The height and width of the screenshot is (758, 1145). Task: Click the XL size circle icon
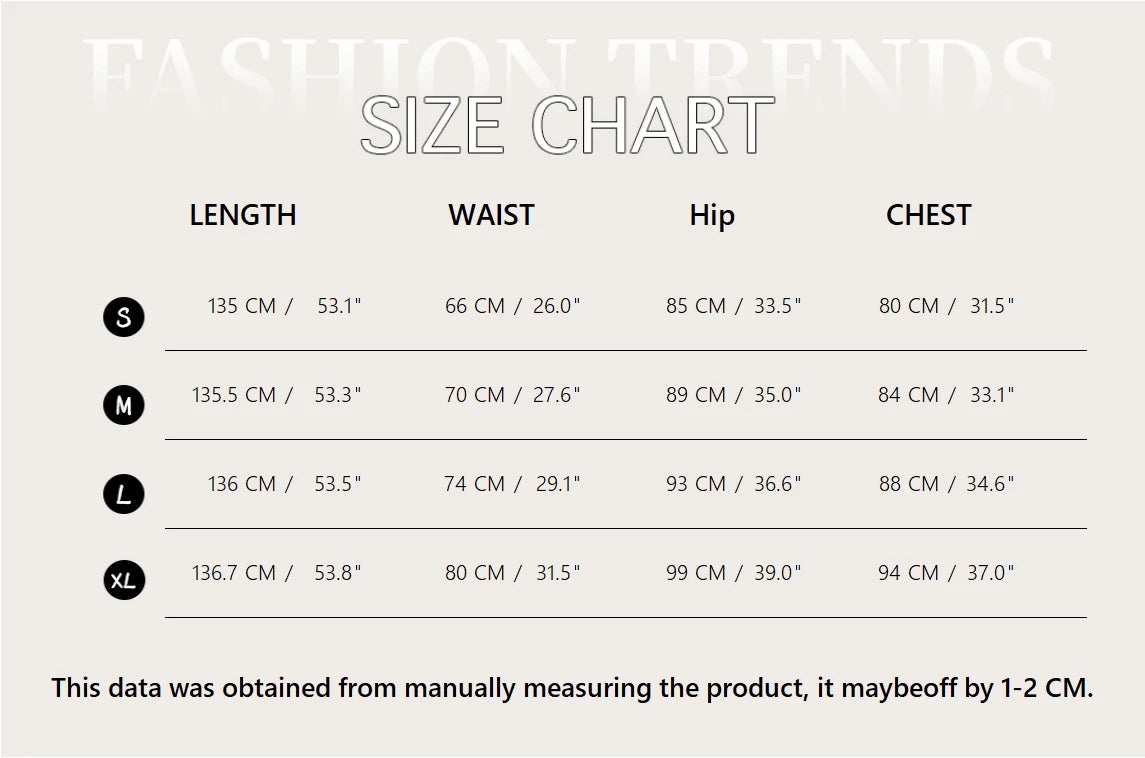coord(124,581)
